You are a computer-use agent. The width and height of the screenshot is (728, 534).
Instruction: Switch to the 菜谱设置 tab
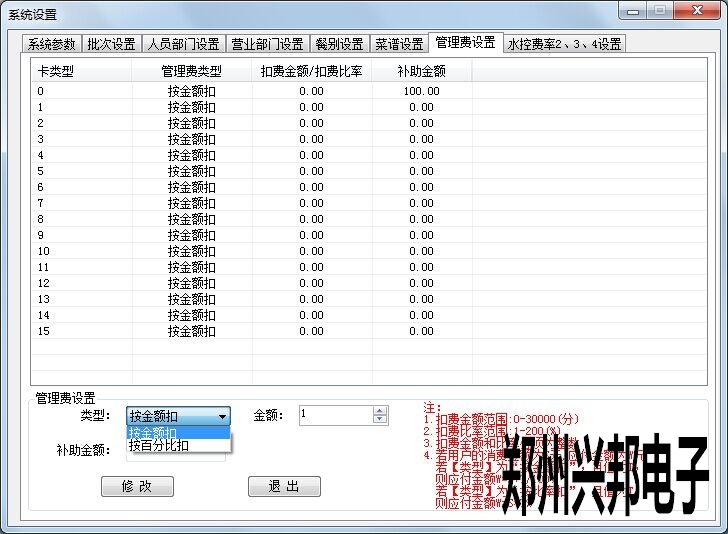[x=399, y=44]
